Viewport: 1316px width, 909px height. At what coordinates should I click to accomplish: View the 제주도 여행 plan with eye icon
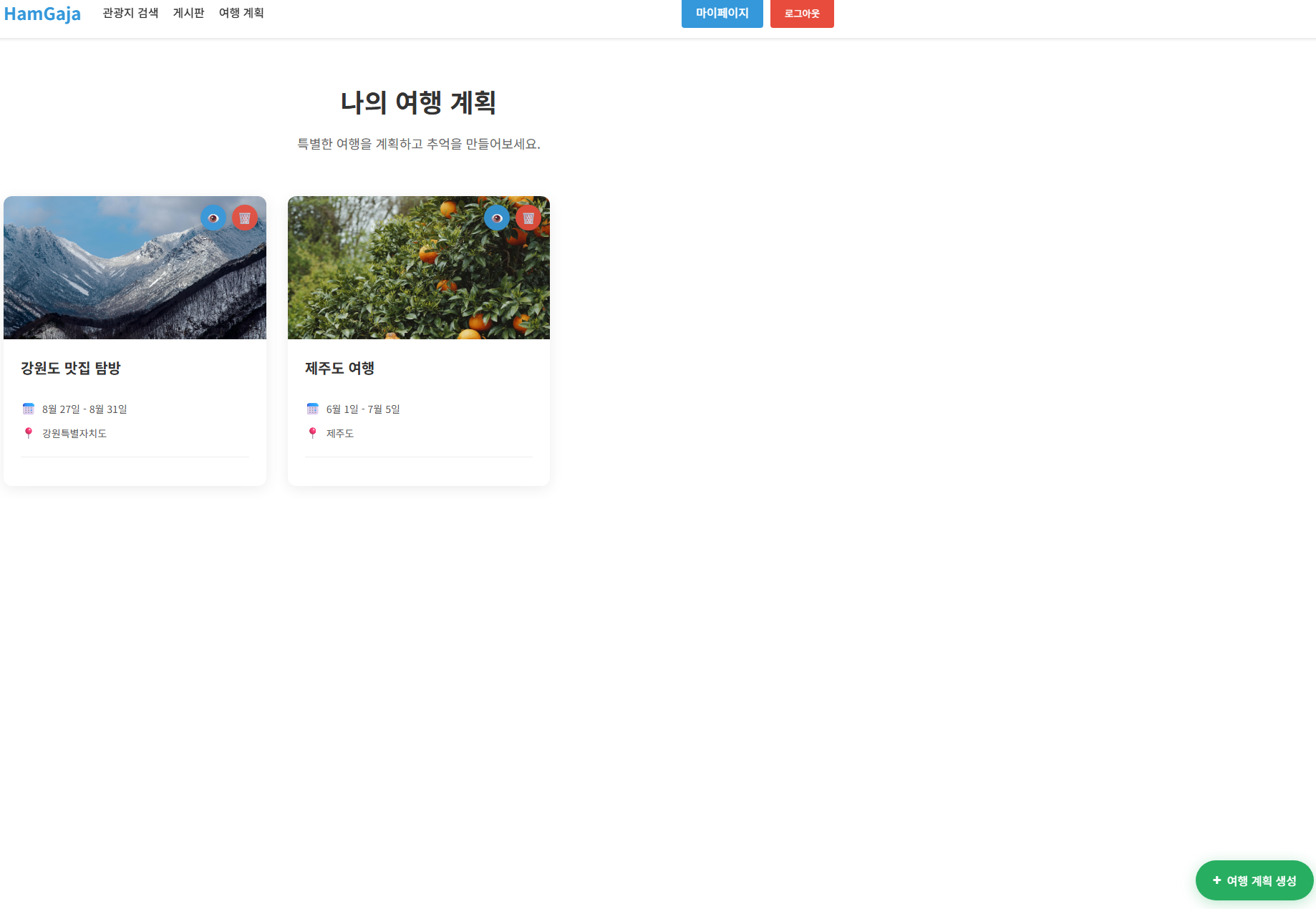pos(497,218)
